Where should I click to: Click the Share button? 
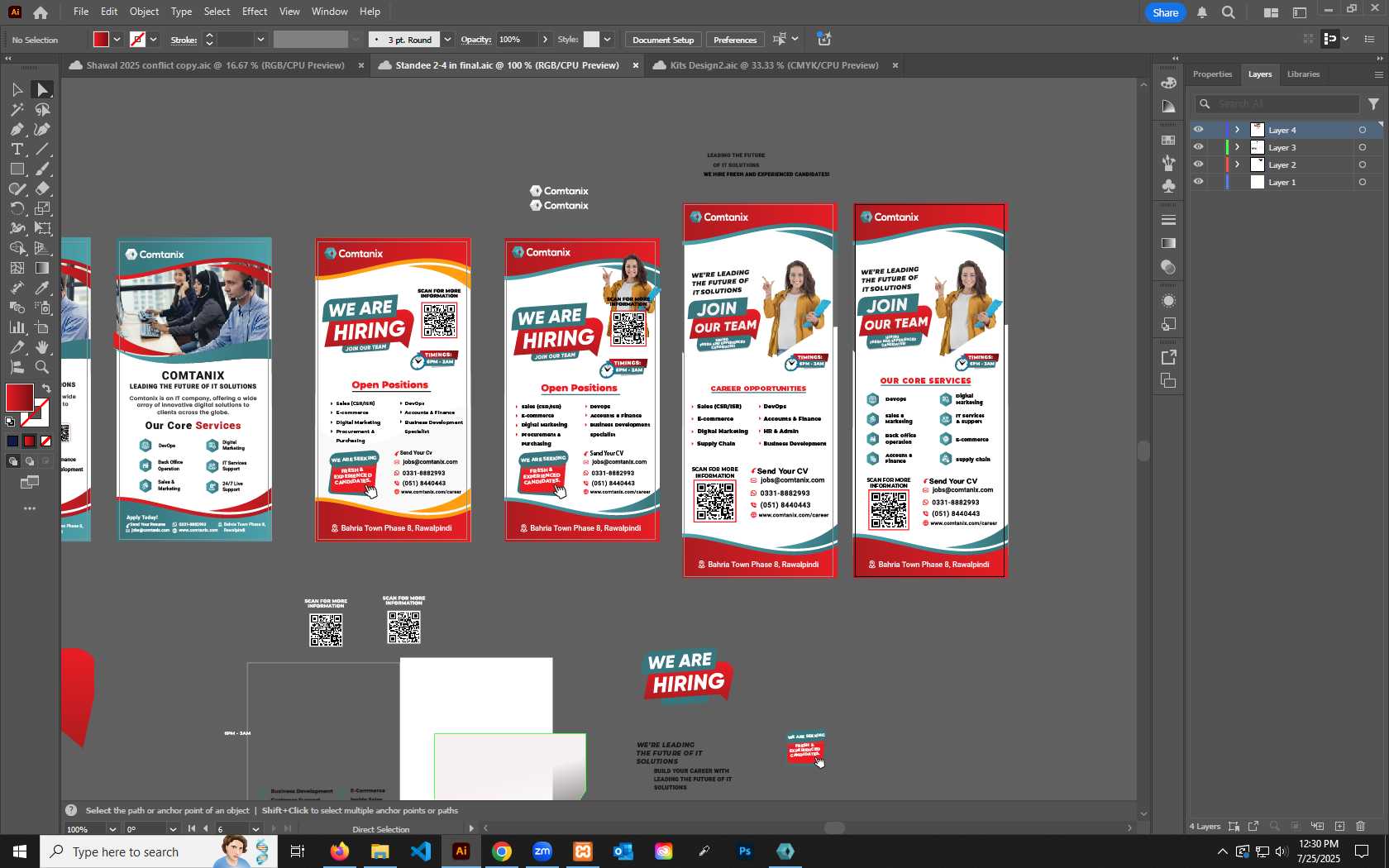click(1166, 12)
